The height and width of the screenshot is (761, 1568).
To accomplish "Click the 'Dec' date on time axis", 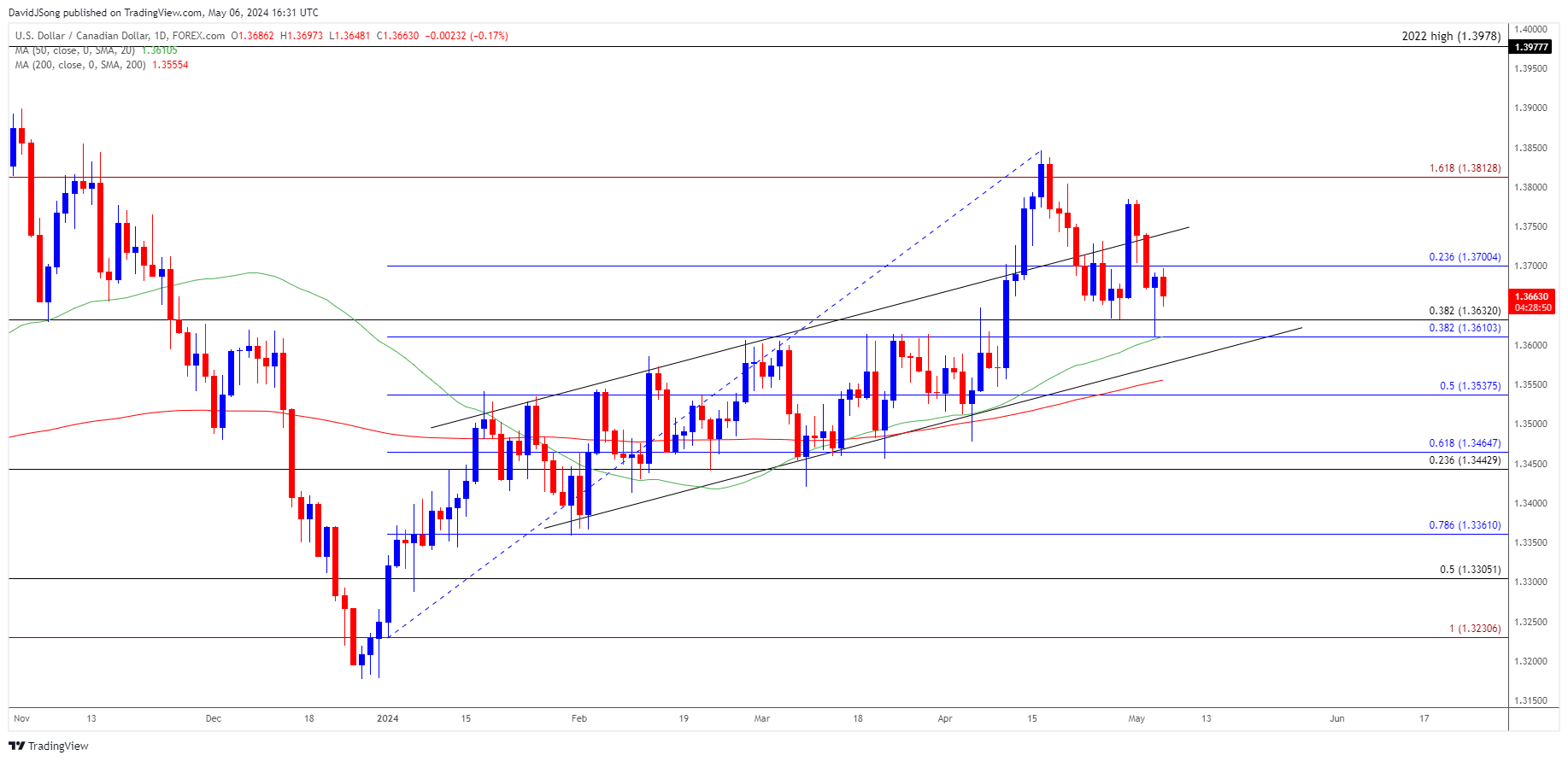I will 214,718.
